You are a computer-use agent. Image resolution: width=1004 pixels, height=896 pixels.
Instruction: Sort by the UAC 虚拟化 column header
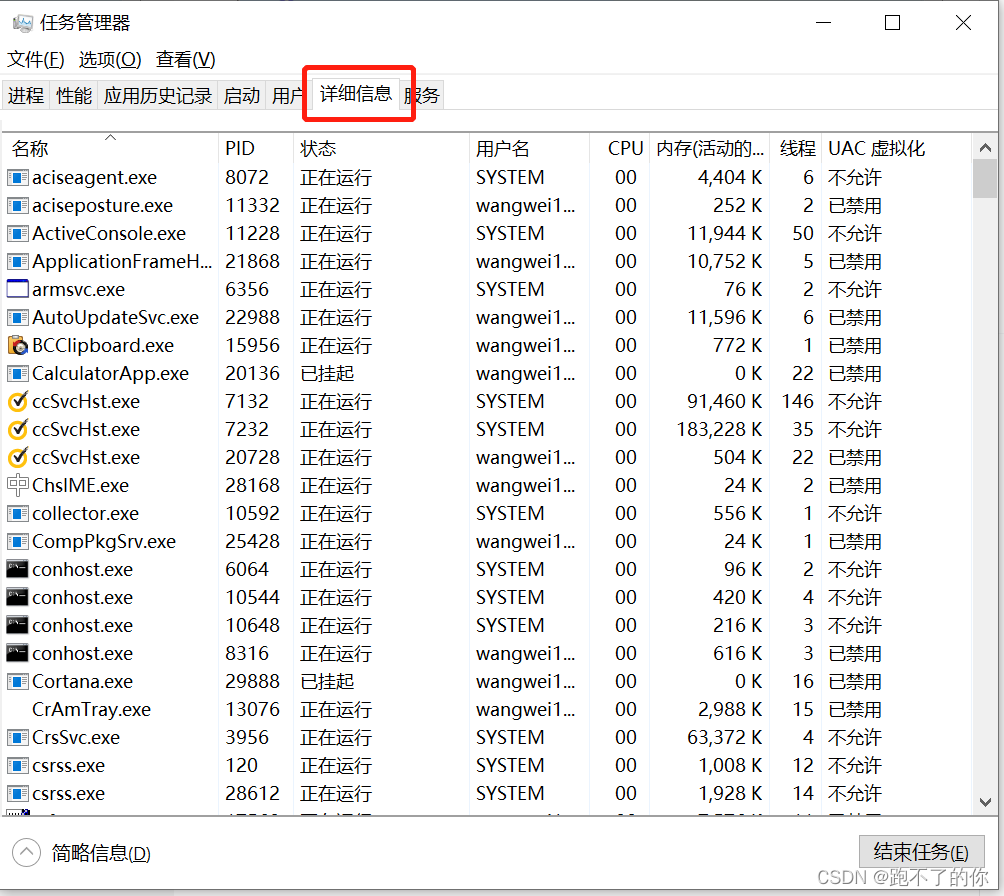(x=896, y=149)
